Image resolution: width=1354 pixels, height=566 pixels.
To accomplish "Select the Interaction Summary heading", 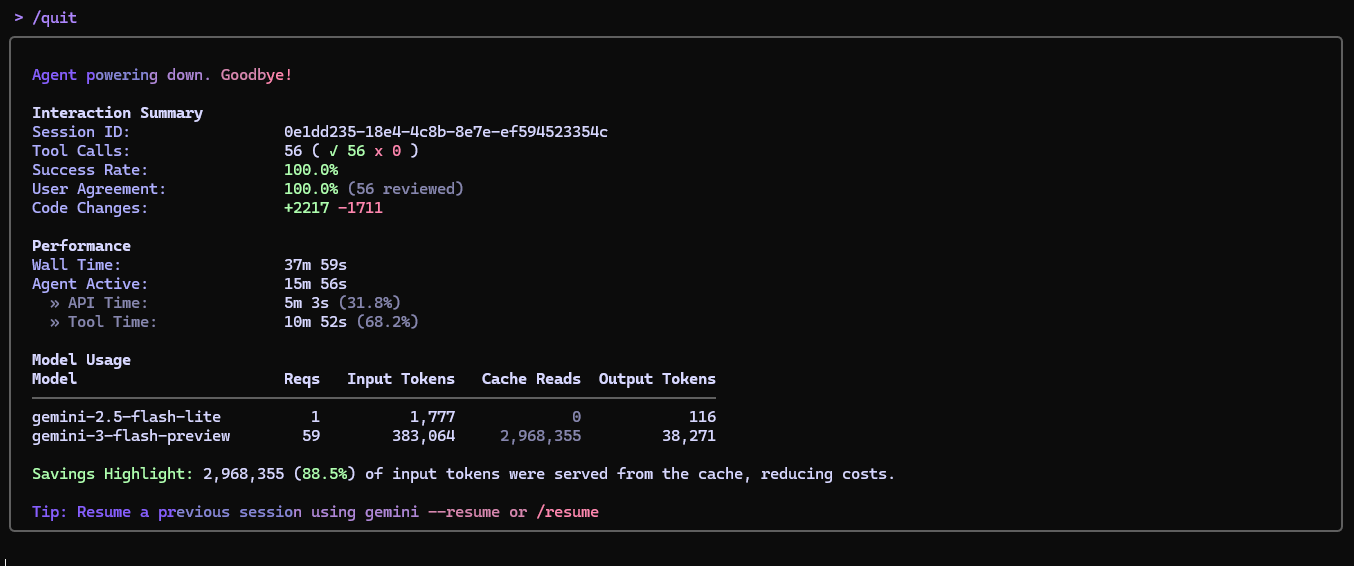I will click(x=117, y=113).
